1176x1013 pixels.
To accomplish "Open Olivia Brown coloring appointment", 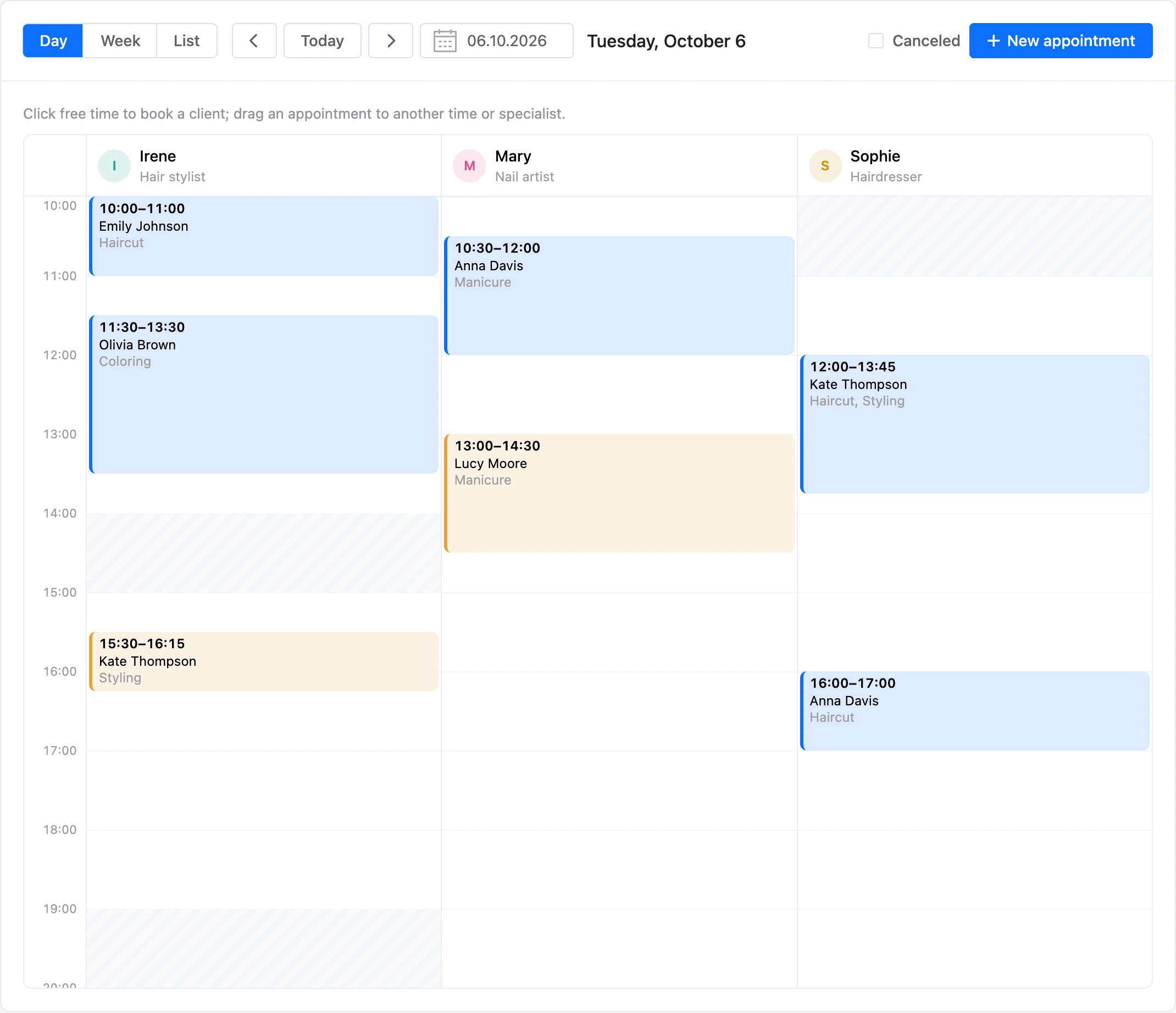I will [264, 394].
